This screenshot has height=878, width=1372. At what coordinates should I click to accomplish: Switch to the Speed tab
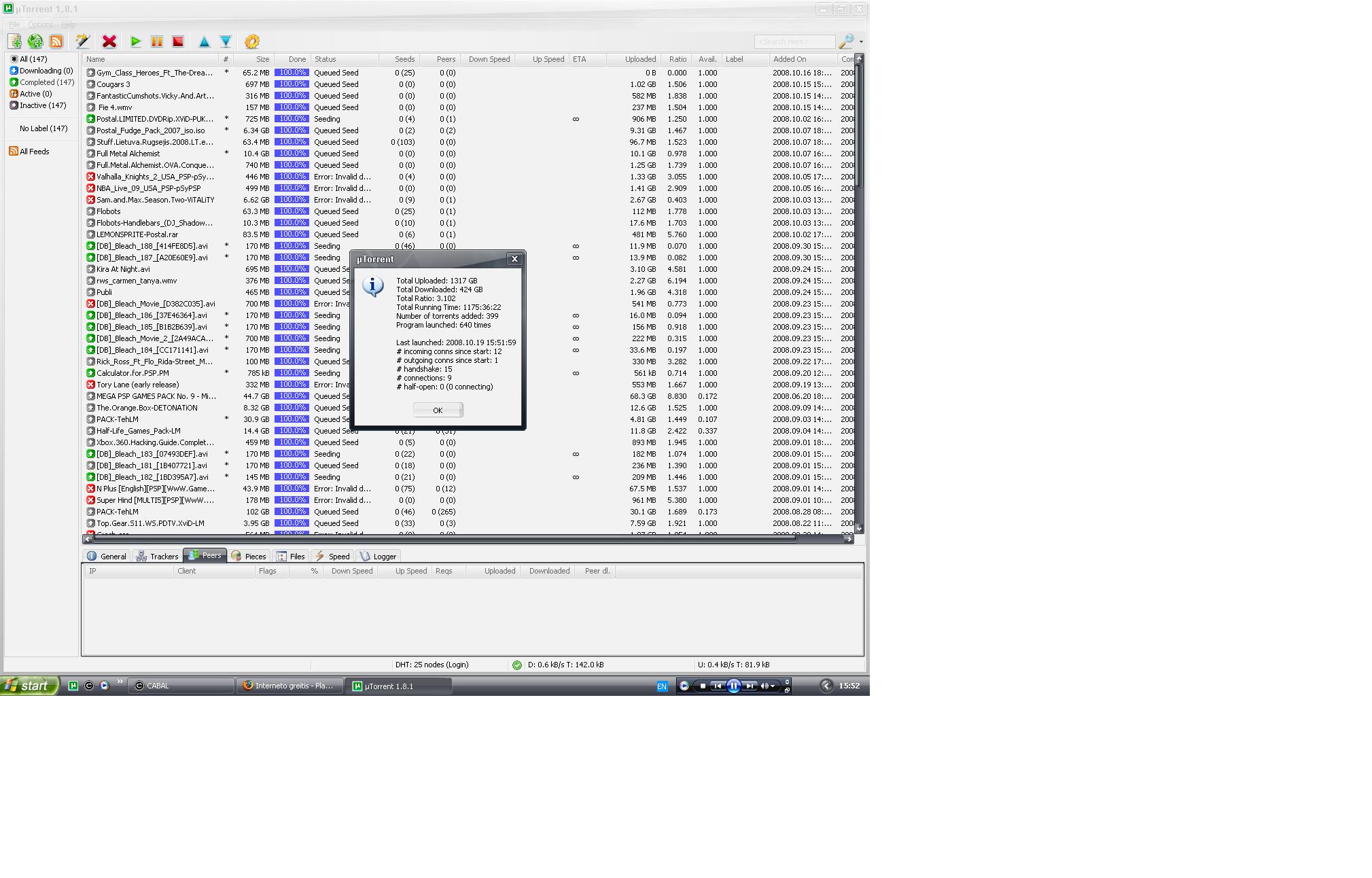coord(332,556)
